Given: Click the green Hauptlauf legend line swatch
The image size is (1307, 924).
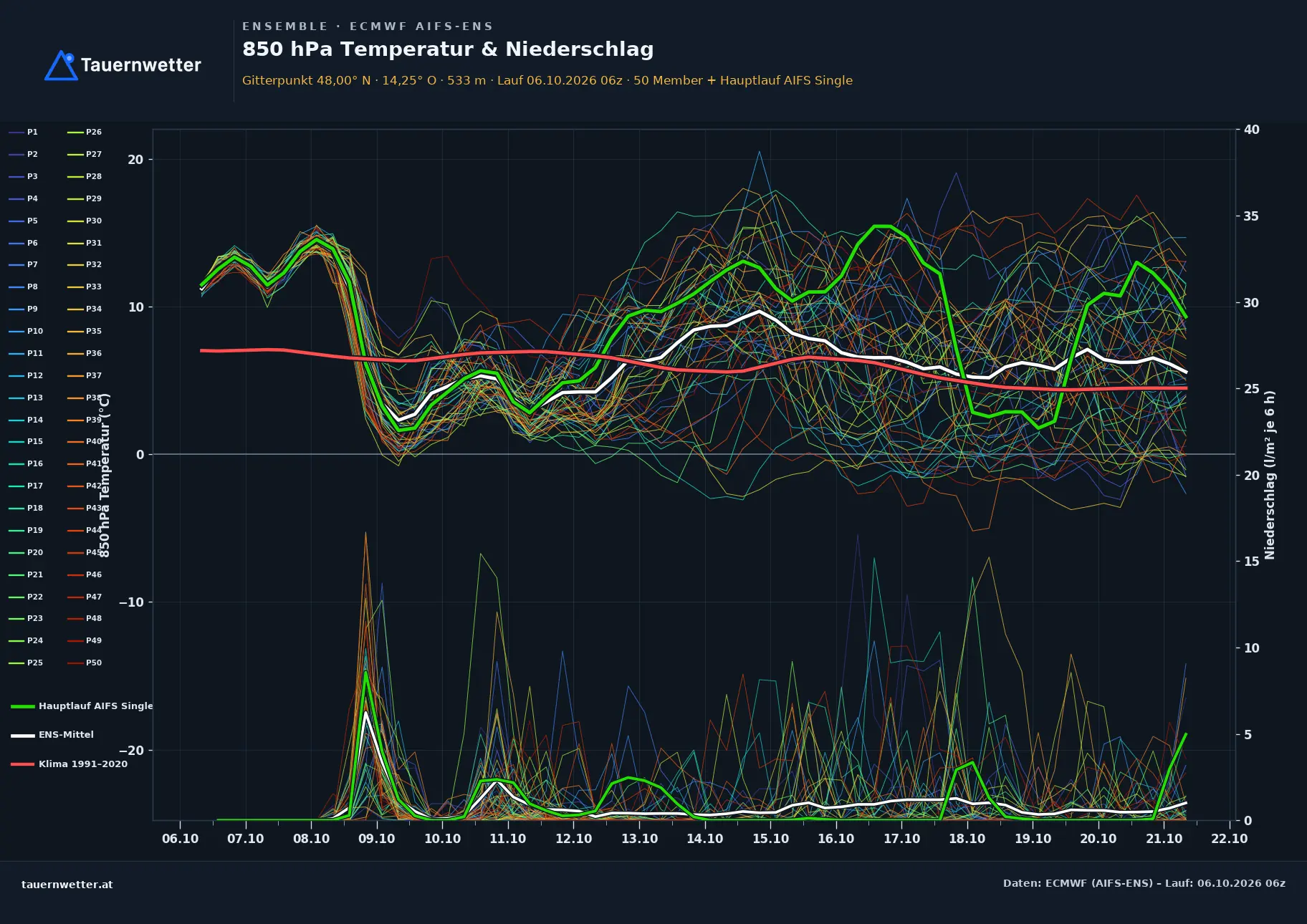Looking at the screenshot, I should click(x=23, y=706).
